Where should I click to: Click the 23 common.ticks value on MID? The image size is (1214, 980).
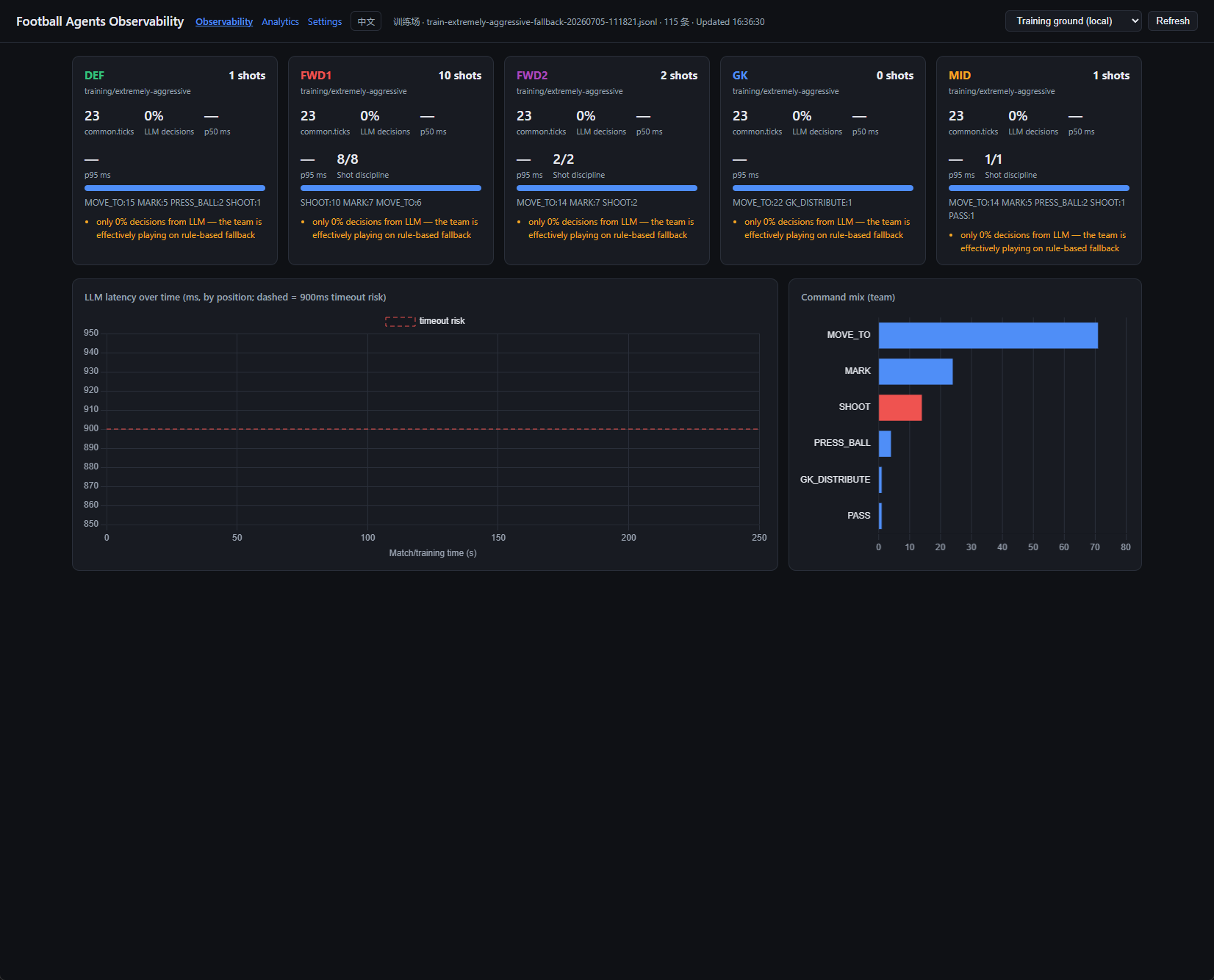pos(956,116)
